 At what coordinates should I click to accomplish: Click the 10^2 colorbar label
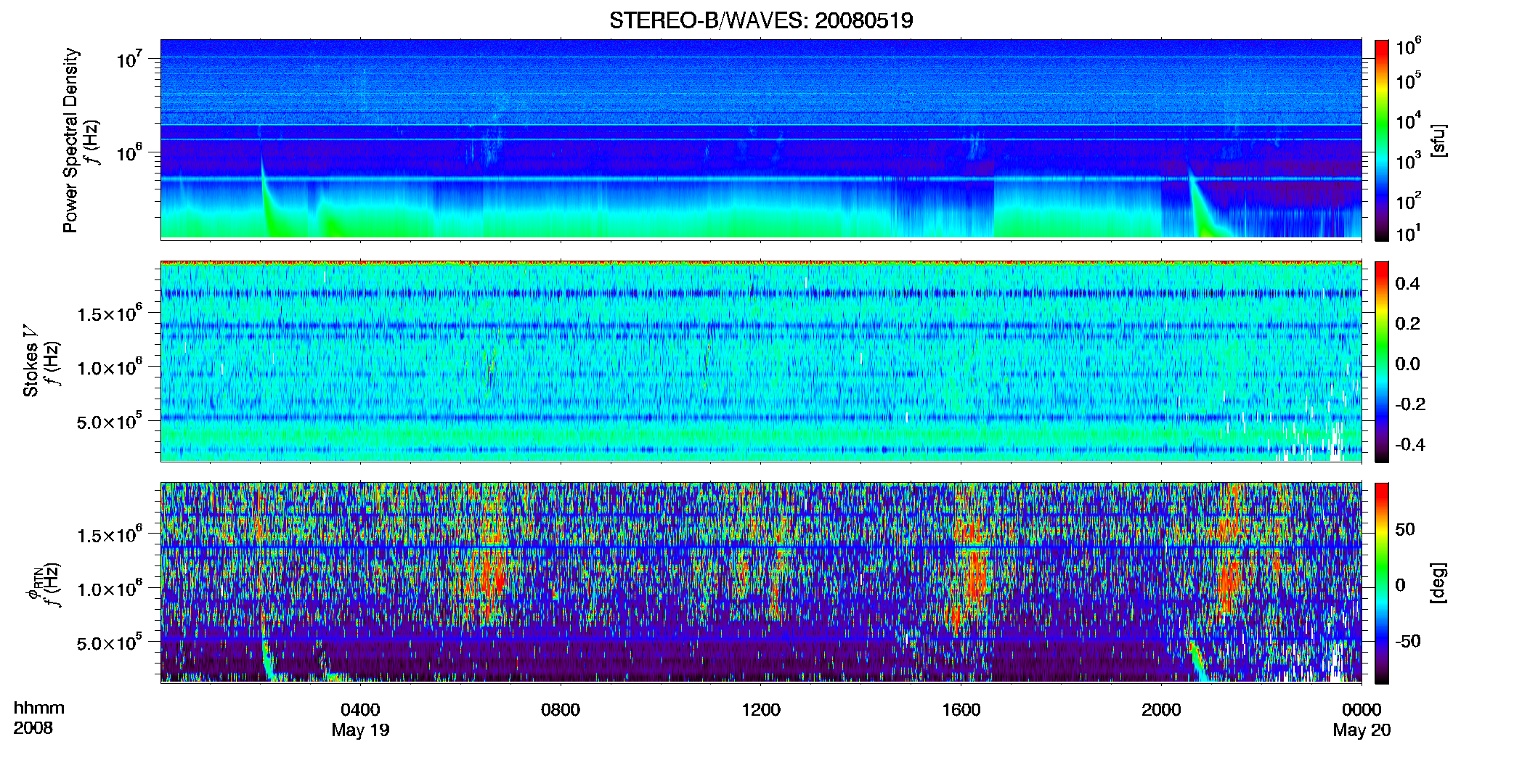coord(1408,200)
